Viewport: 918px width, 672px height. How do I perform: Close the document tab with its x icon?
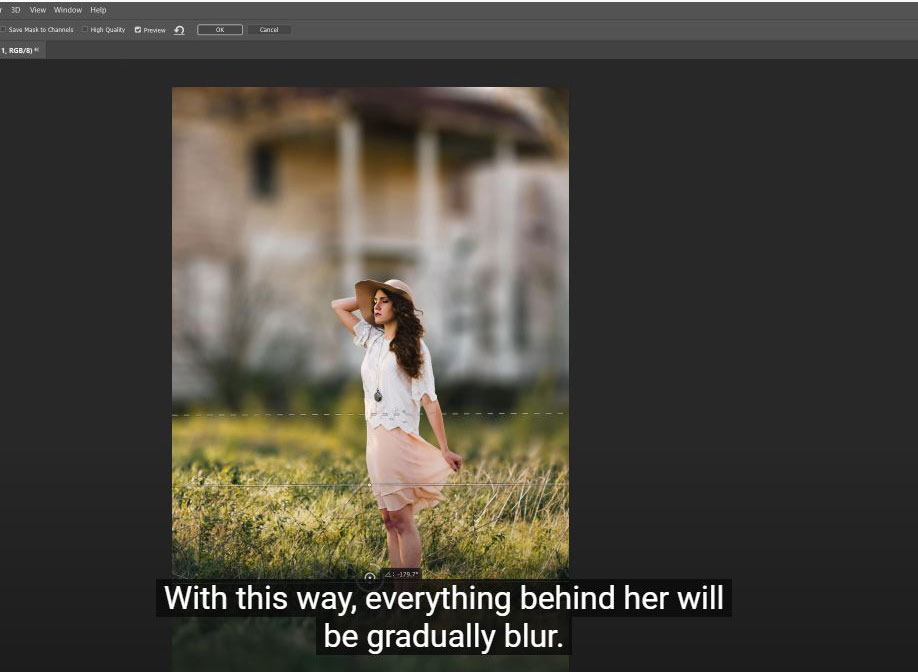[x=37, y=49]
